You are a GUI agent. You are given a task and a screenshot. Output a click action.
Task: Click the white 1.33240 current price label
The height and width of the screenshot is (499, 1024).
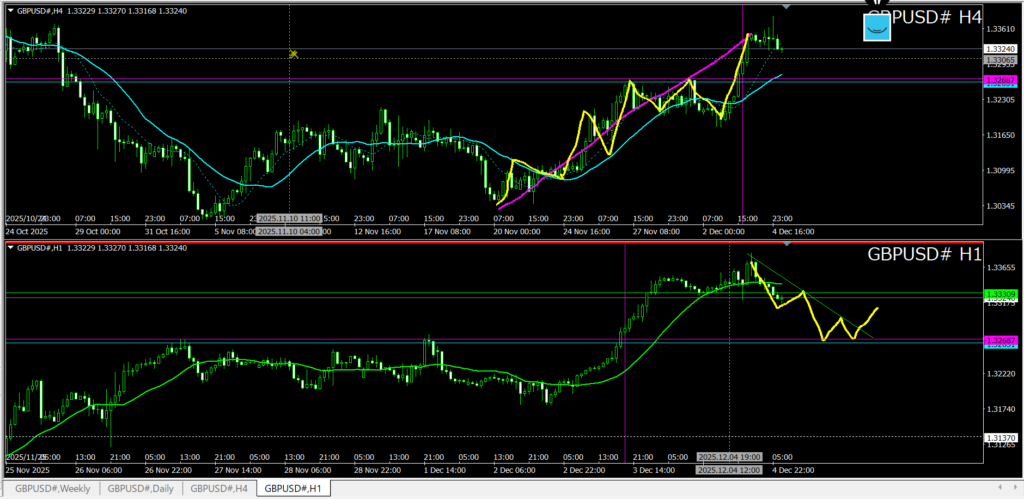[999, 49]
